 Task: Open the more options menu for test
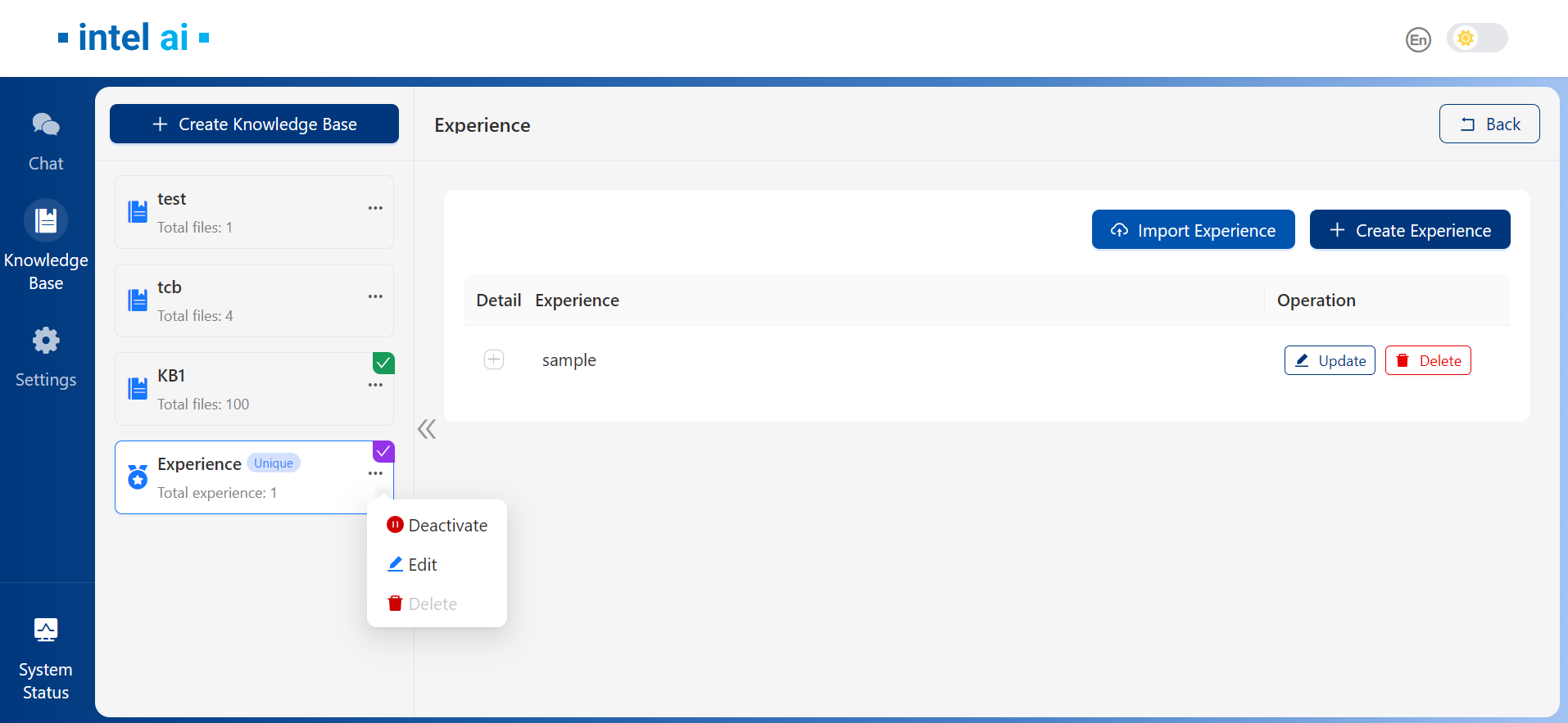pos(375,208)
